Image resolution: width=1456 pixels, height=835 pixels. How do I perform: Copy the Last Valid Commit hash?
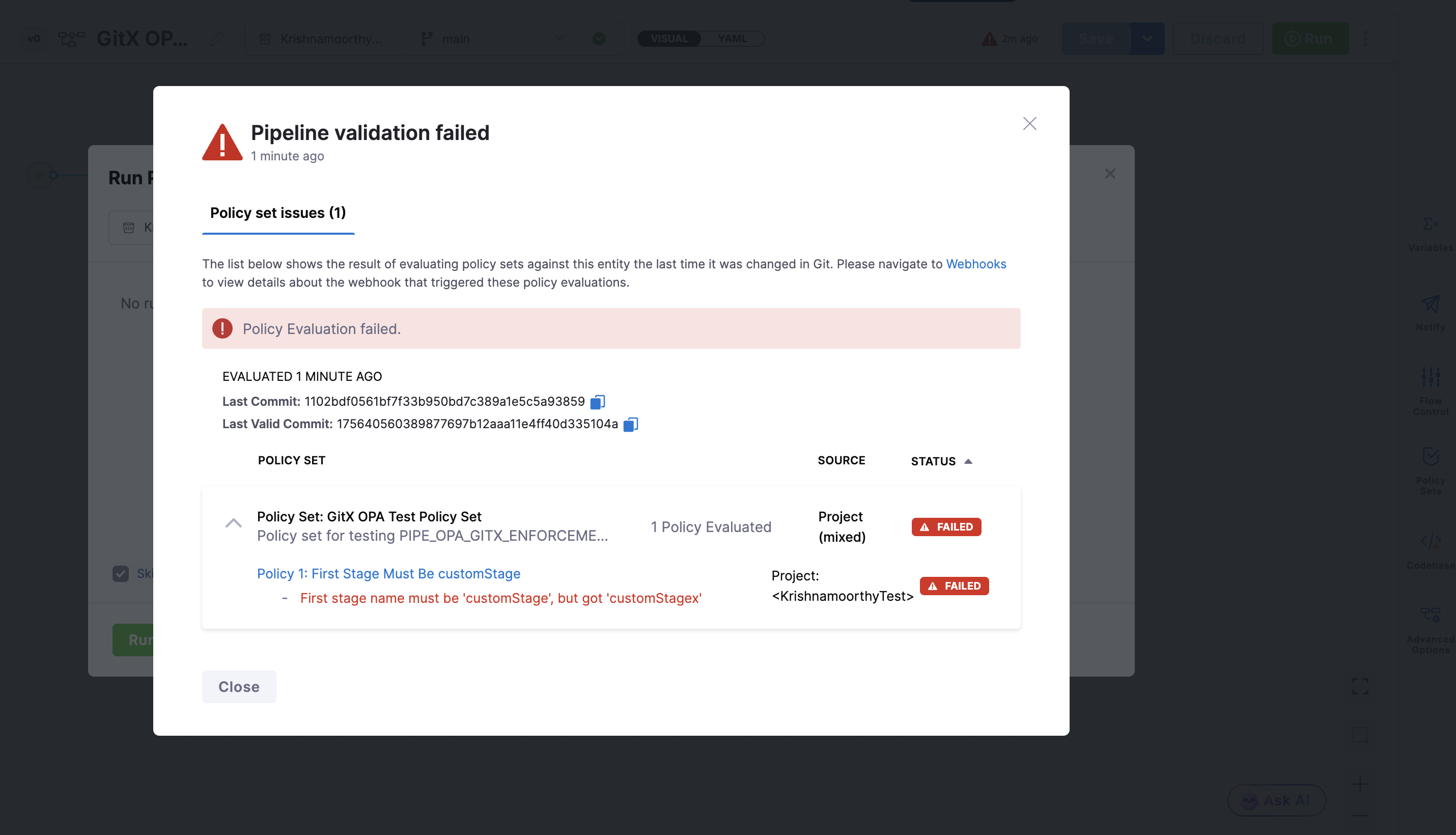tap(631, 425)
